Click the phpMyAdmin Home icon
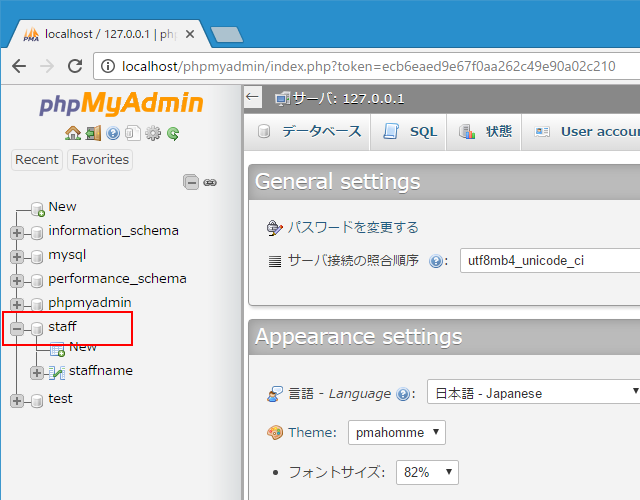Image resolution: width=640 pixels, height=500 pixels. 73,133
